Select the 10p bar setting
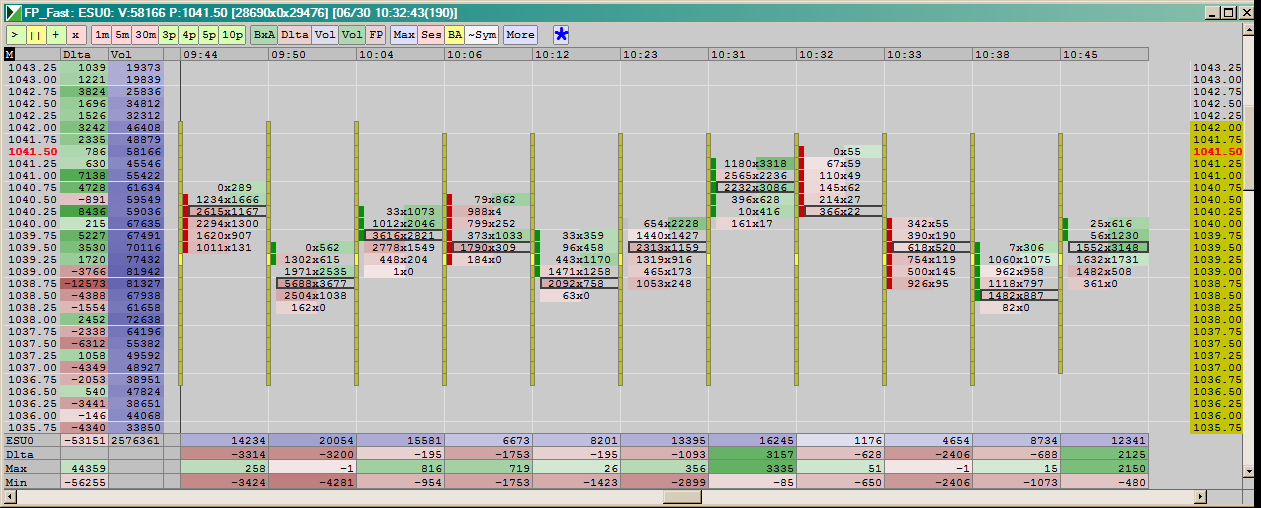The width and height of the screenshot is (1261, 508). (233, 34)
